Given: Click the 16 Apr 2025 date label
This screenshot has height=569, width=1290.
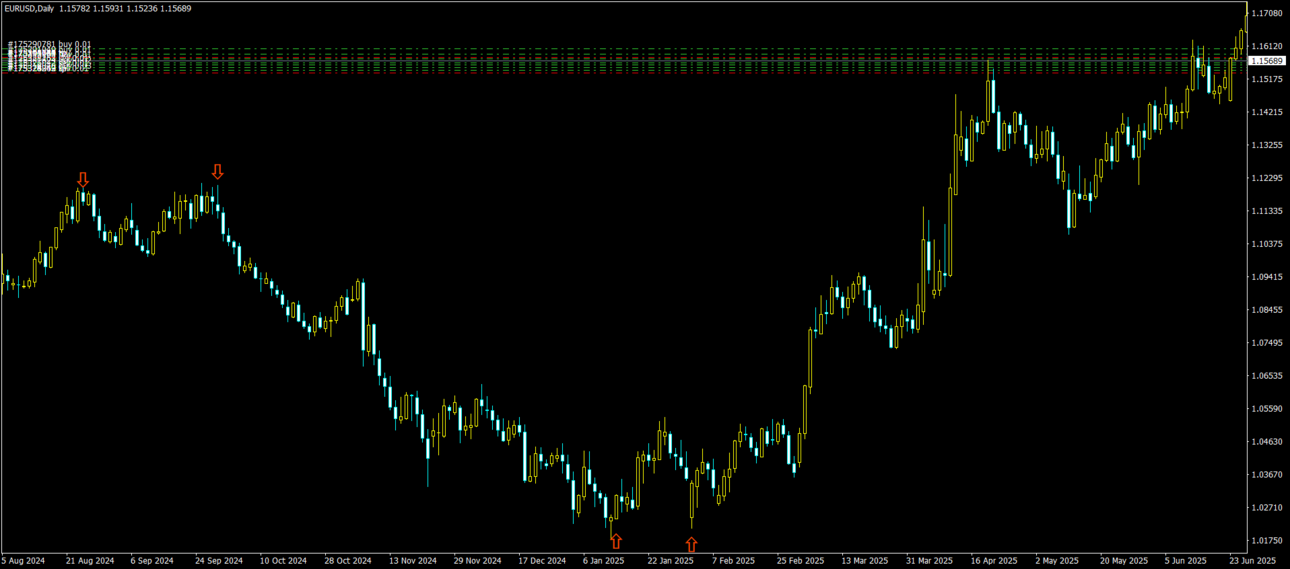Looking at the screenshot, I should pyautogui.click(x=993, y=561).
